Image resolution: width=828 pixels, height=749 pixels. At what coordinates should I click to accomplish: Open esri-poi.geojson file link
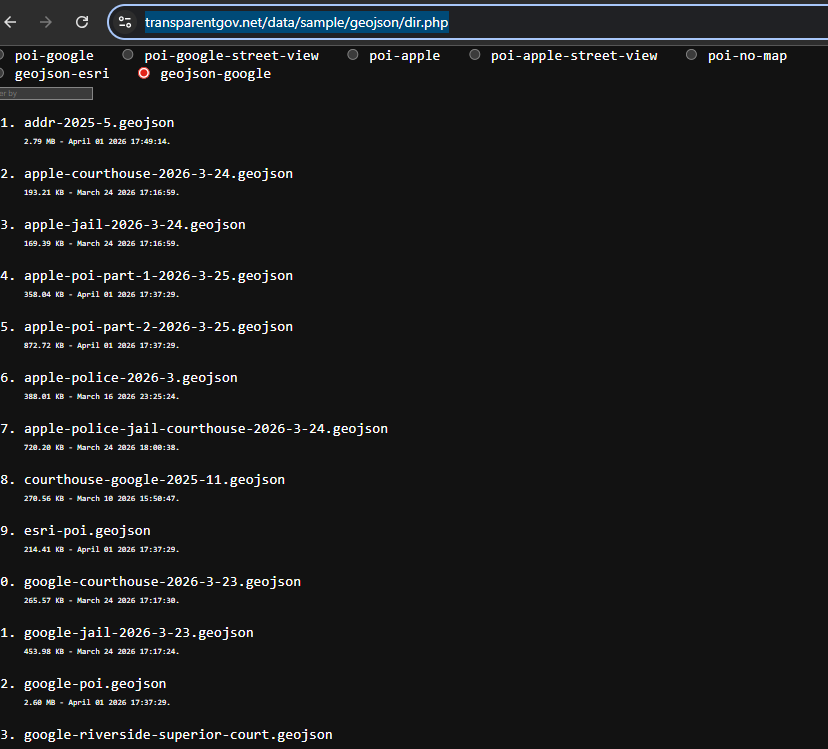coord(87,531)
